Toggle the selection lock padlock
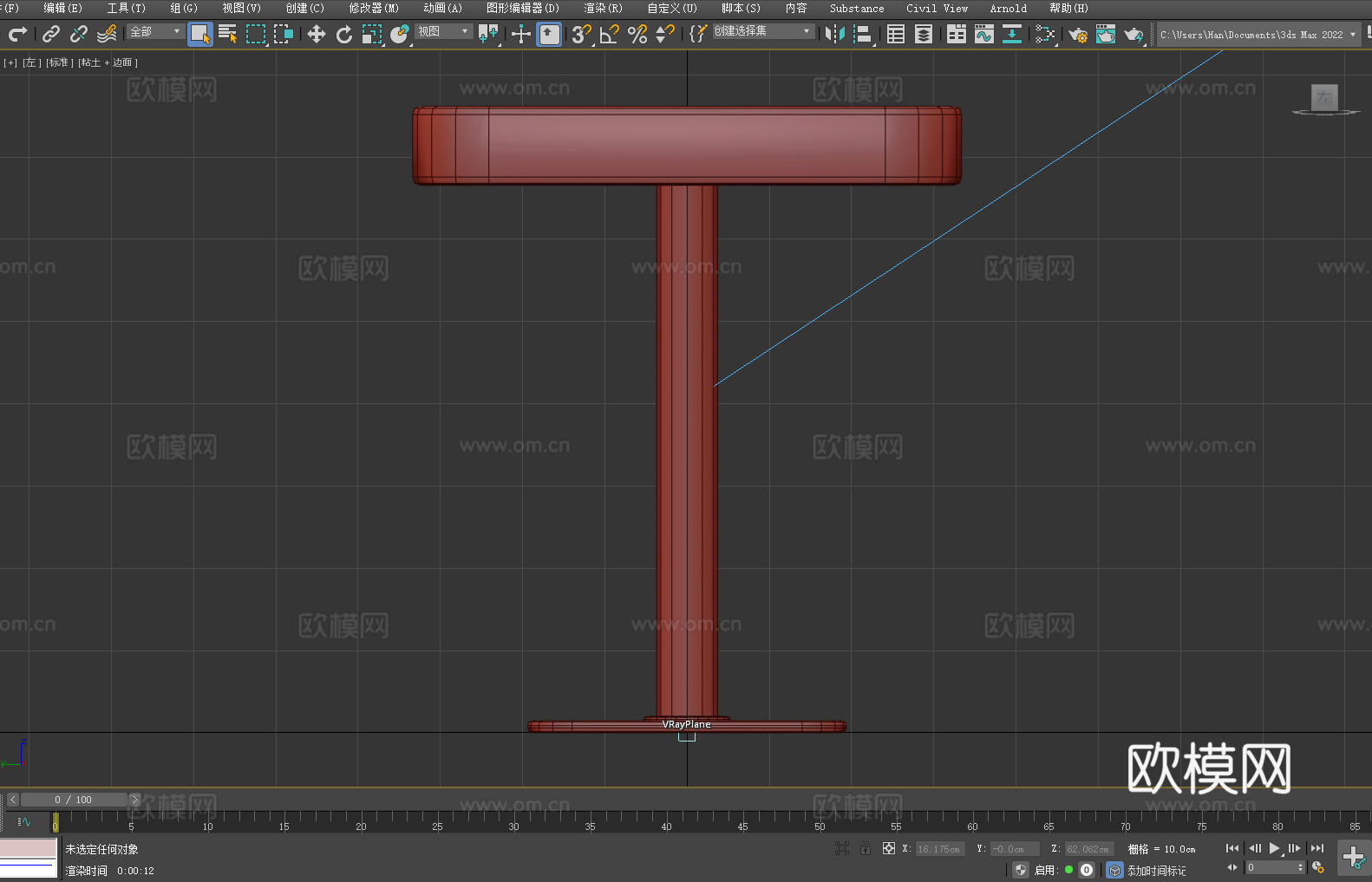Screen dimensions: 1372x882 pos(866,848)
